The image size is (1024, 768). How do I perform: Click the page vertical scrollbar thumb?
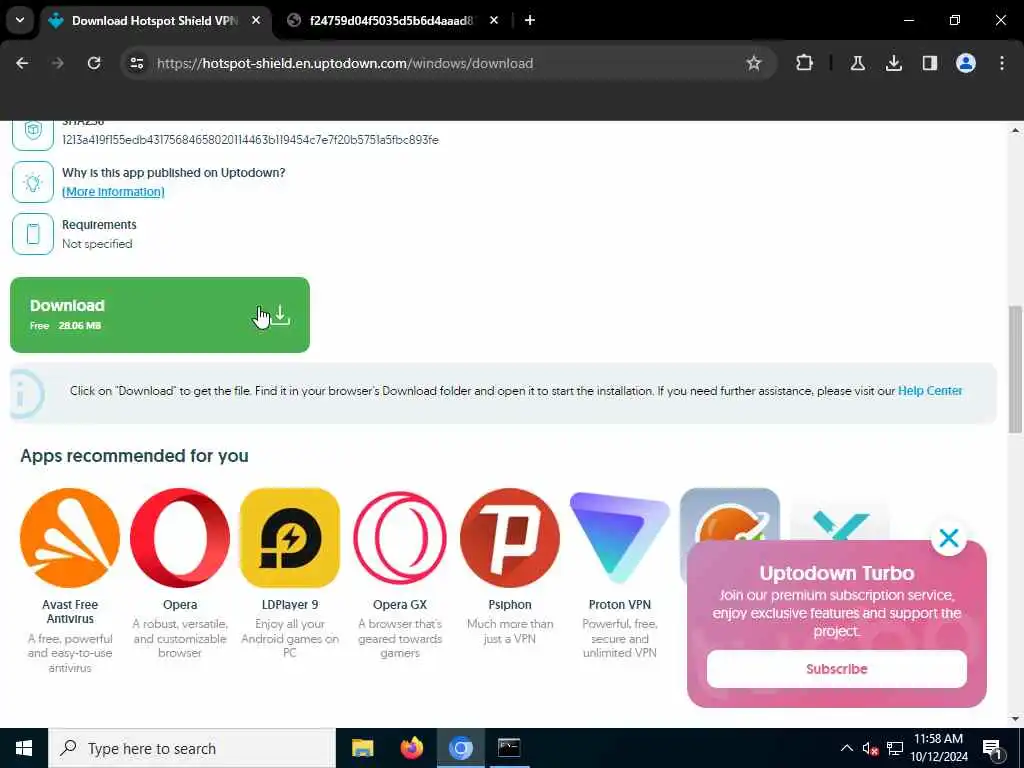click(x=1015, y=369)
